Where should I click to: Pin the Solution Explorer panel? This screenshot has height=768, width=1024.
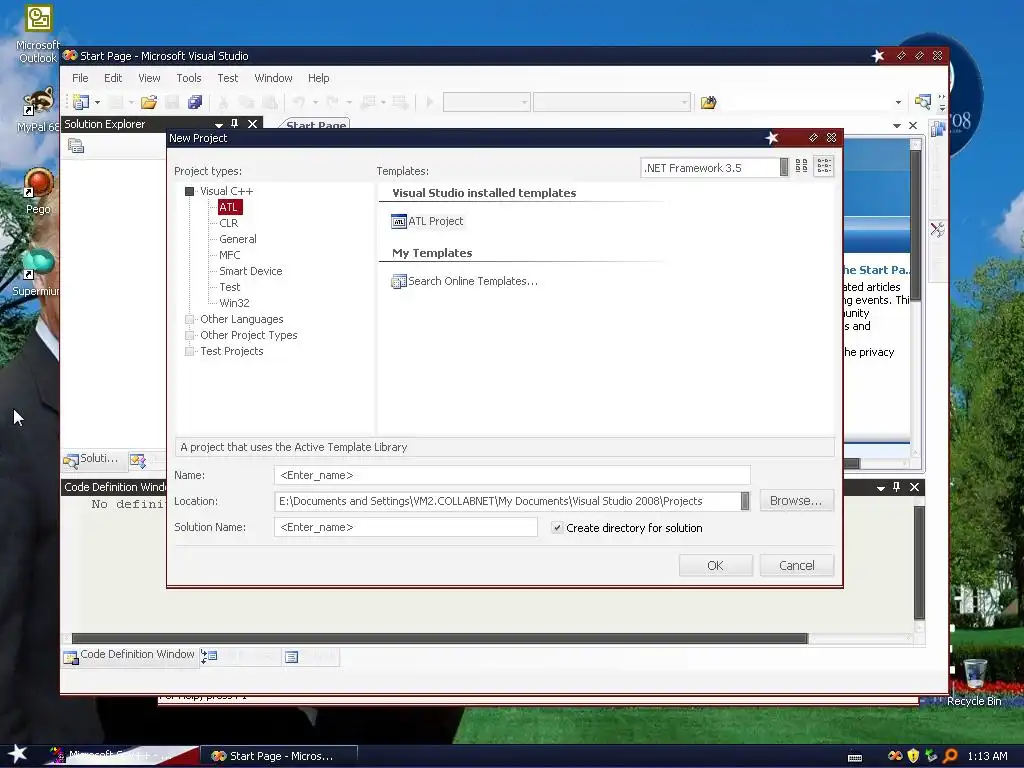coord(234,123)
